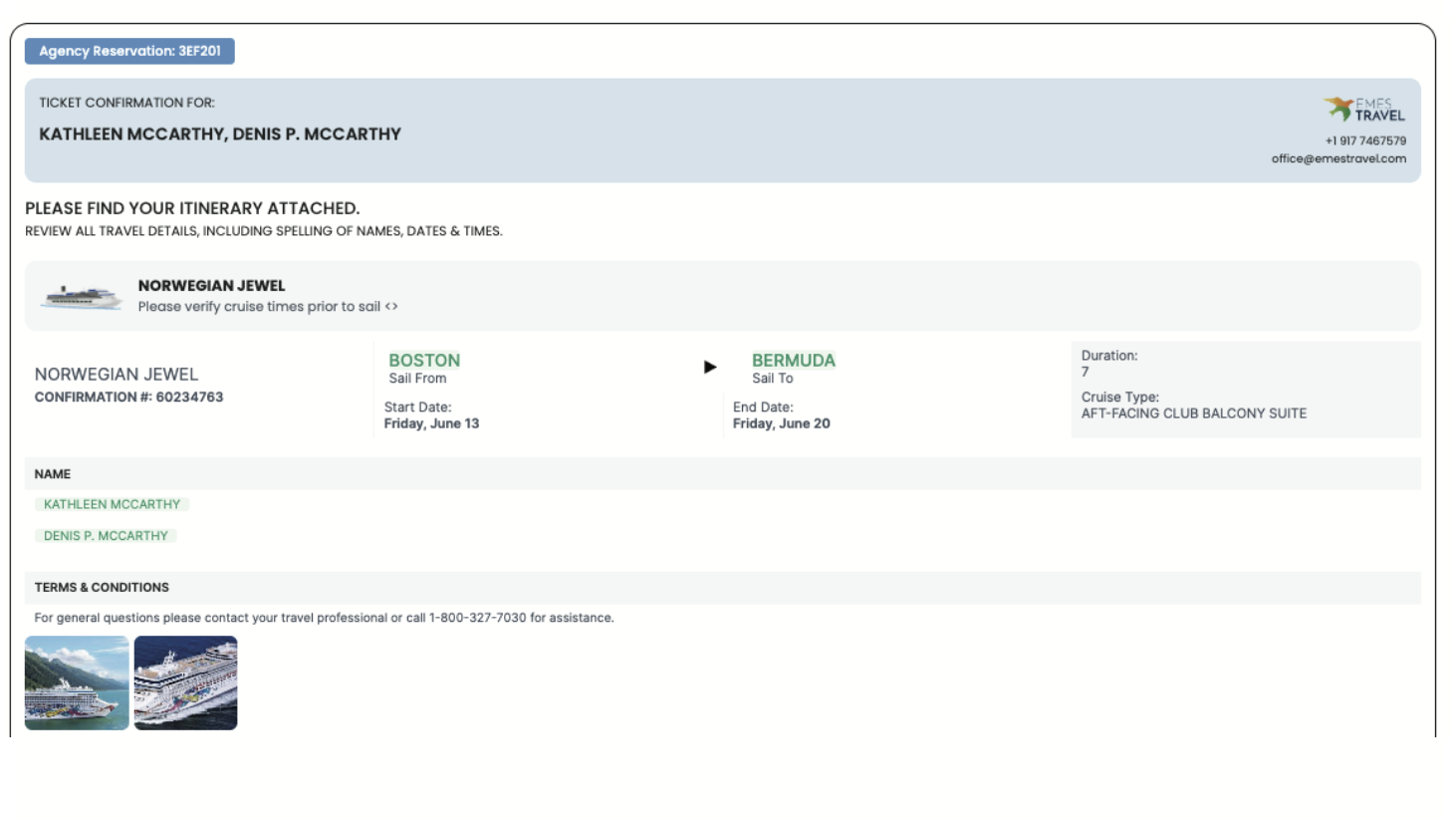This screenshot has height=819, width=1456.
Task: Click the PLEASE FIND YOUR ITINERARY ATTACHED heading
Action: coord(192,208)
